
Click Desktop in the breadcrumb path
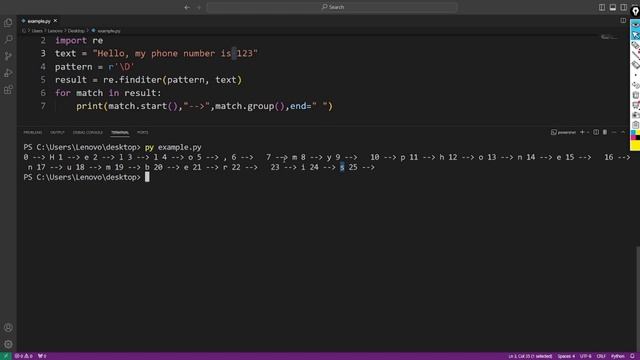point(76,31)
